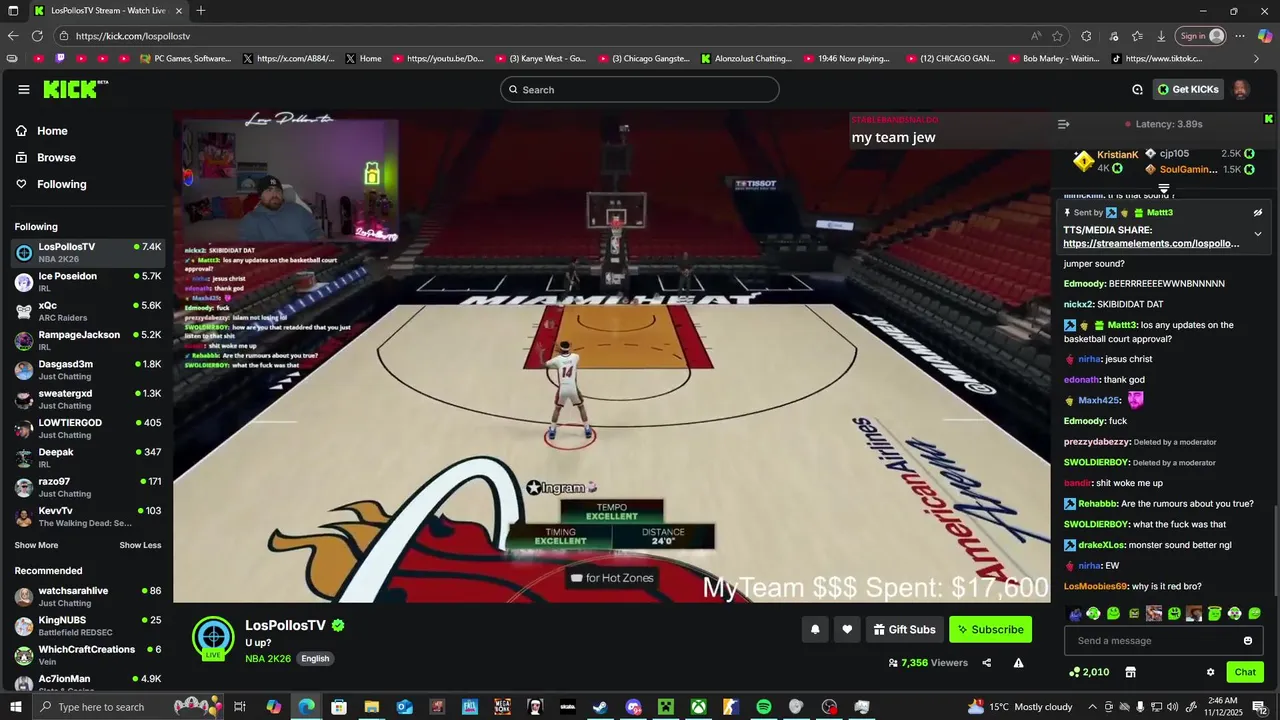
Task: Open the LOWTIERGOD followed channel
Action: [x=88, y=428]
